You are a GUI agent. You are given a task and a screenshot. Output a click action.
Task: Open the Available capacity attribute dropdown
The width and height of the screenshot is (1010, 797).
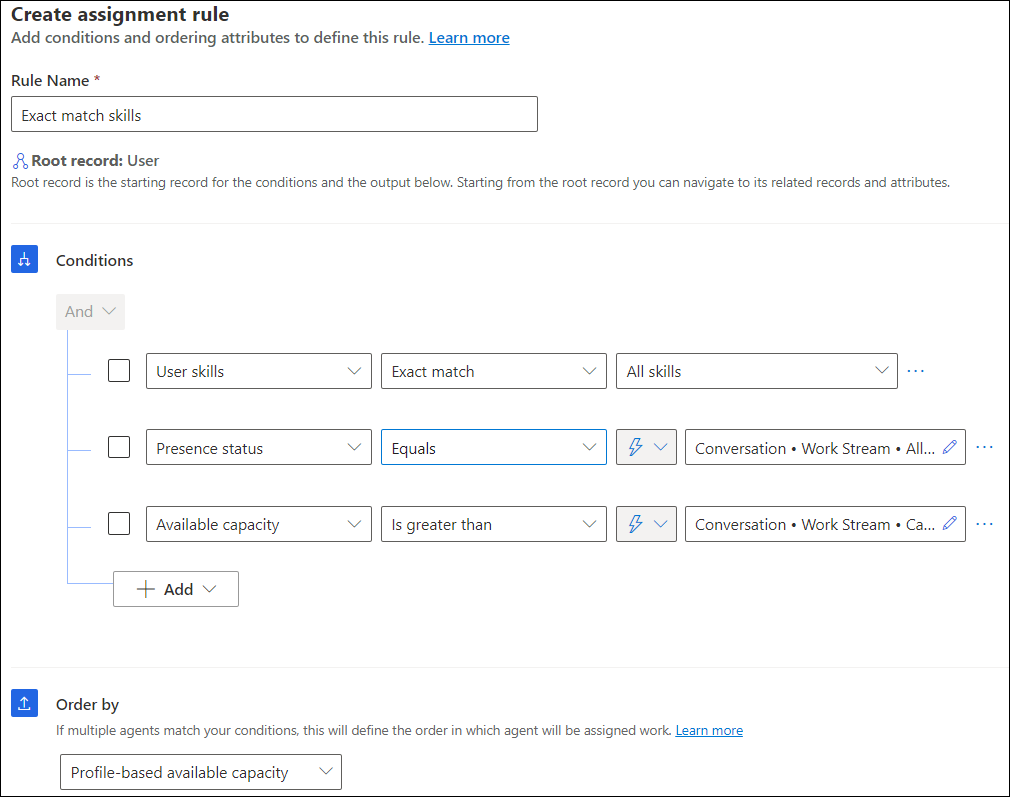coord(259,524)
